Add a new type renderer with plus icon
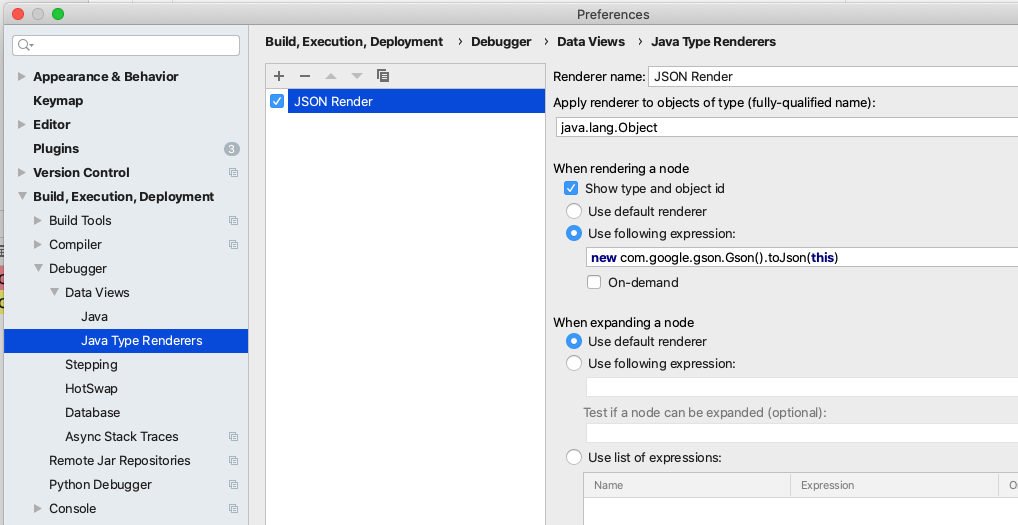 [279, 76]
